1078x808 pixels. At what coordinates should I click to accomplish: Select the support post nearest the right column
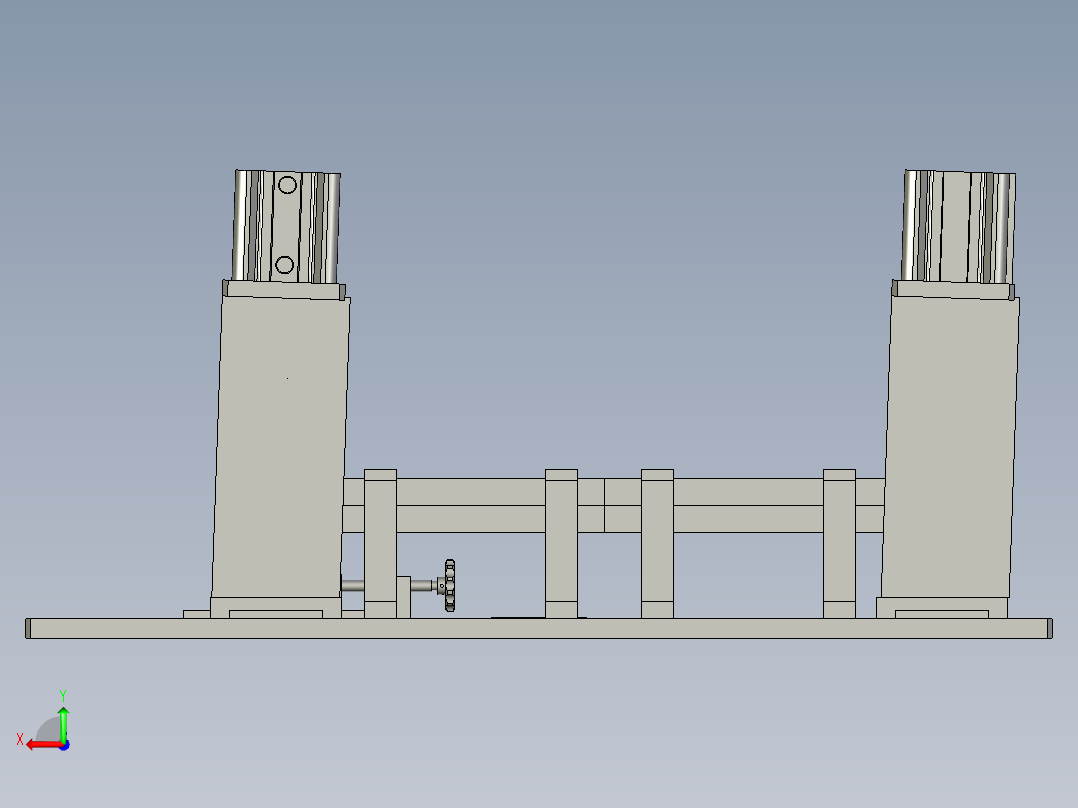pyautogui.click(x=839, y=543)
